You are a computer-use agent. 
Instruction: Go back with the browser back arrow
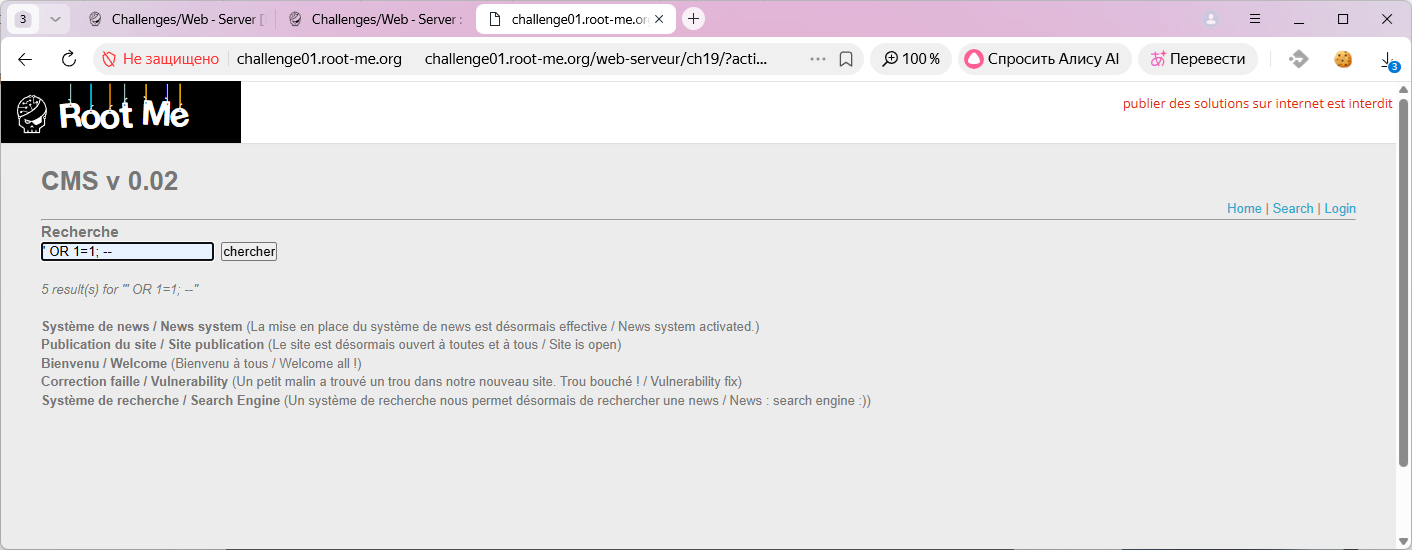click(x=26, y=59)
